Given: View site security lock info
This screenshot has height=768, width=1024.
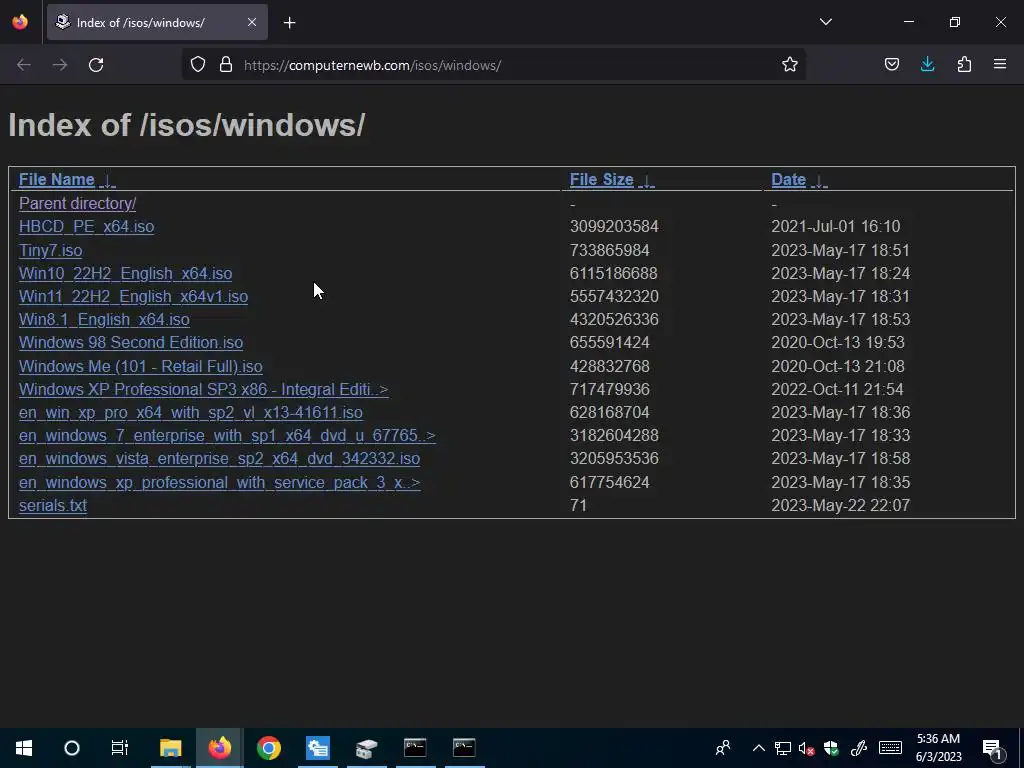Looking at the screenshot, I should point(226,65).
